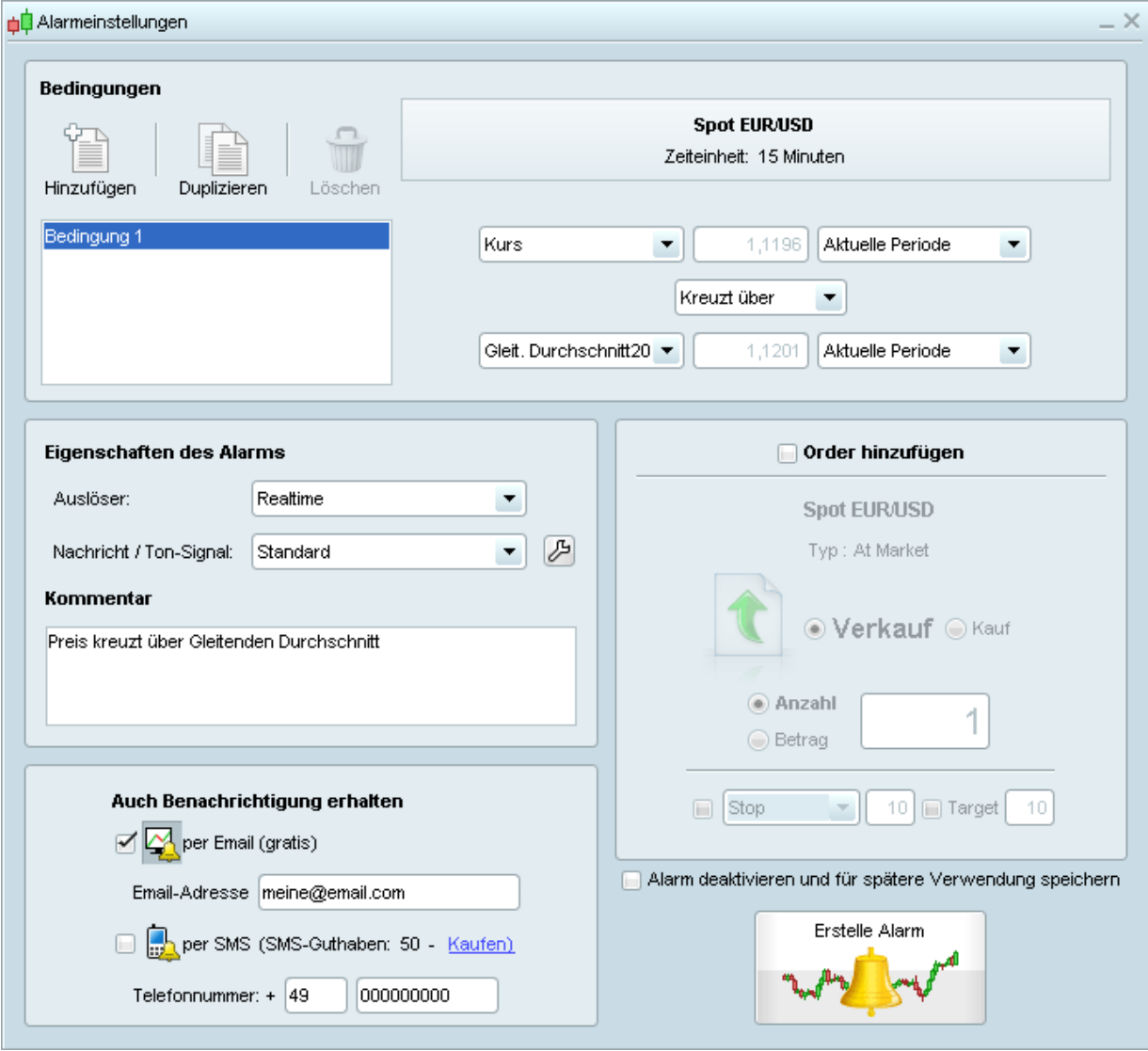Open the Kreuzt über operator dropdown
The width and height of the screenshot is (1148, 1051).
coord(760,298)
